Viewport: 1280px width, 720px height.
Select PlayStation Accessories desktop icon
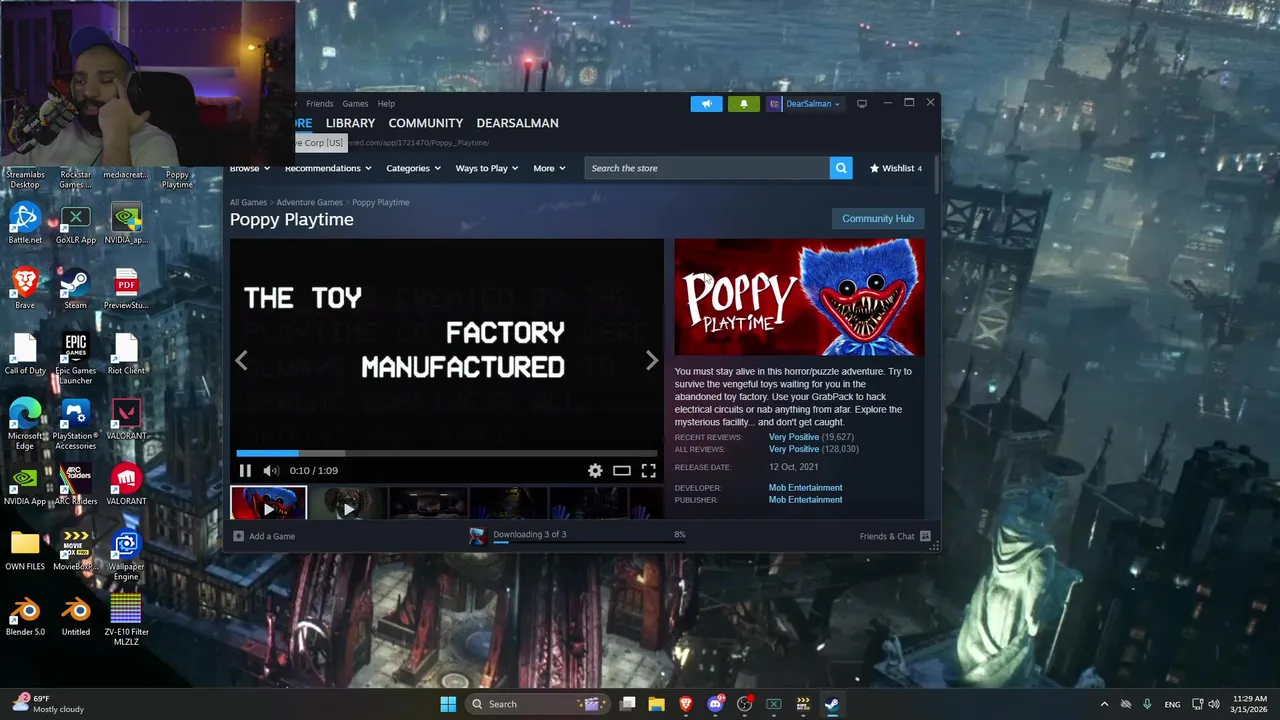pyautogui.click(x=76, y=424)
